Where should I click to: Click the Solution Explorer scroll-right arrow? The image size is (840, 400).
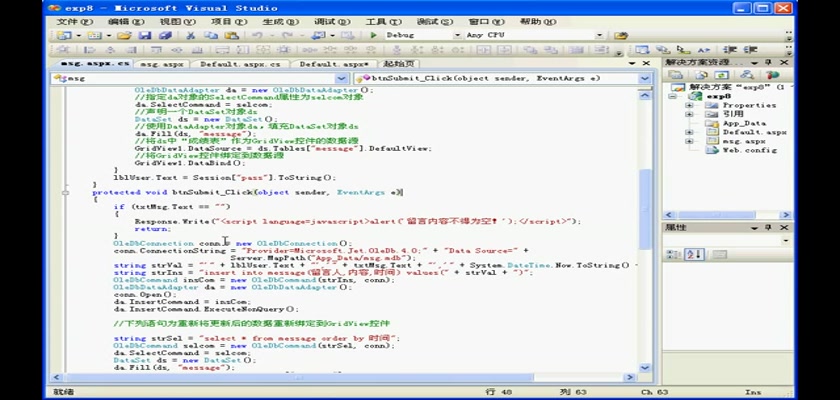(786, 215)
